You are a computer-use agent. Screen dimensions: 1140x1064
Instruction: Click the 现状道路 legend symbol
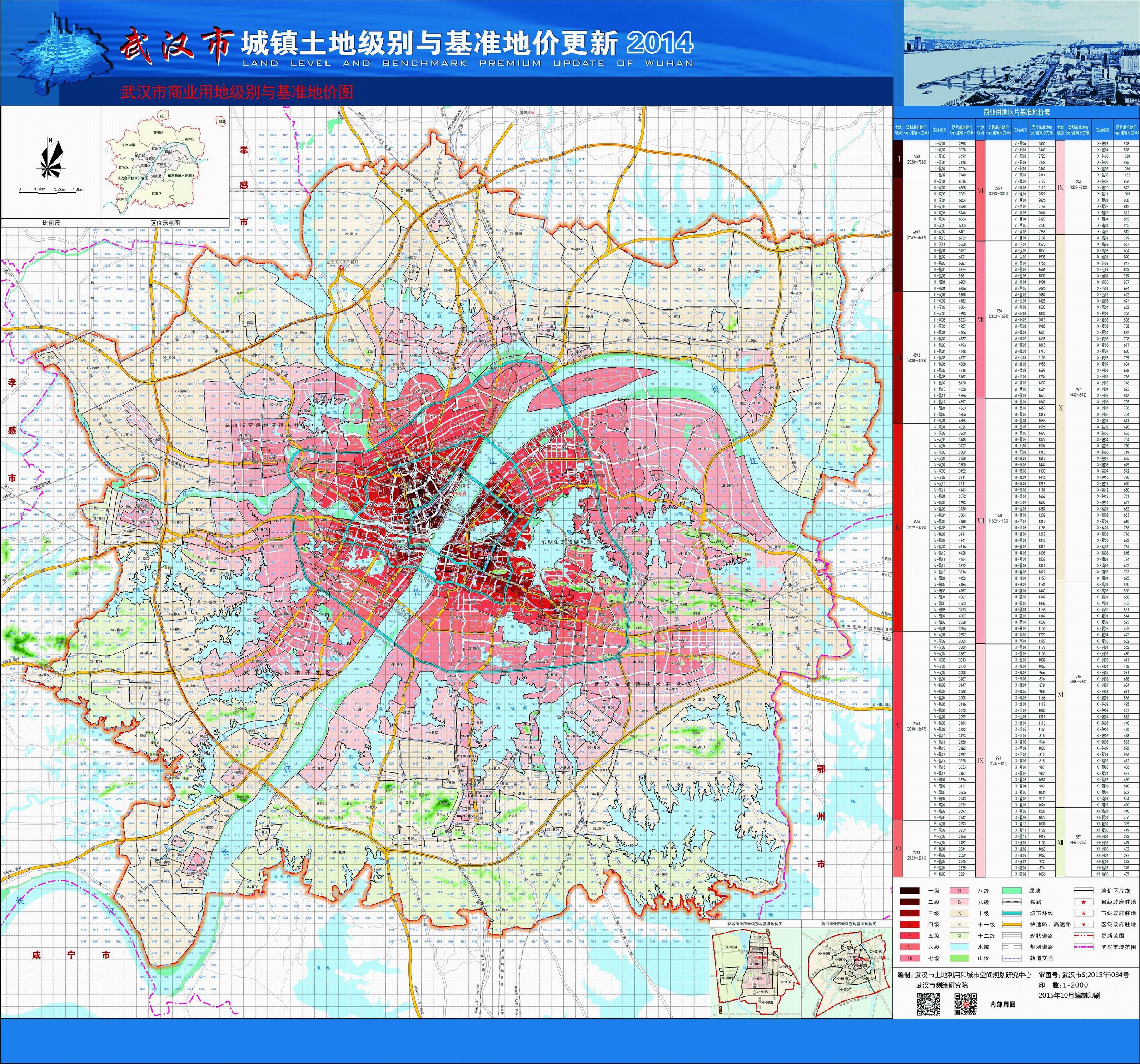click(x=1012, y=935)
